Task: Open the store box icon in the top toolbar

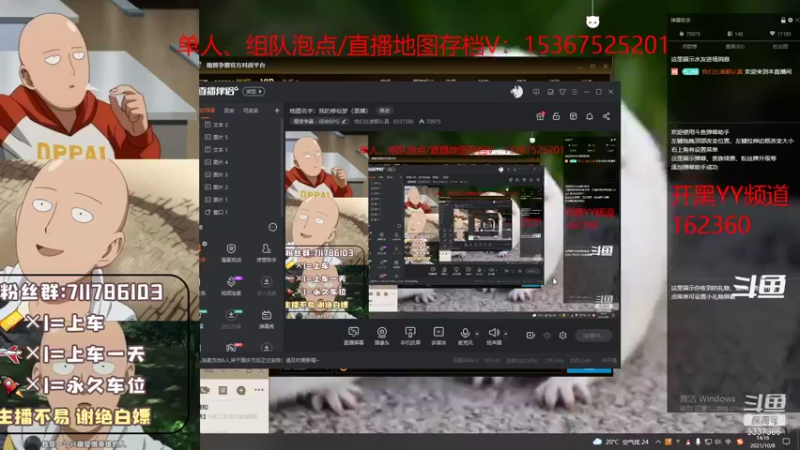Action: pyautogui.click(x=573, y=116)
